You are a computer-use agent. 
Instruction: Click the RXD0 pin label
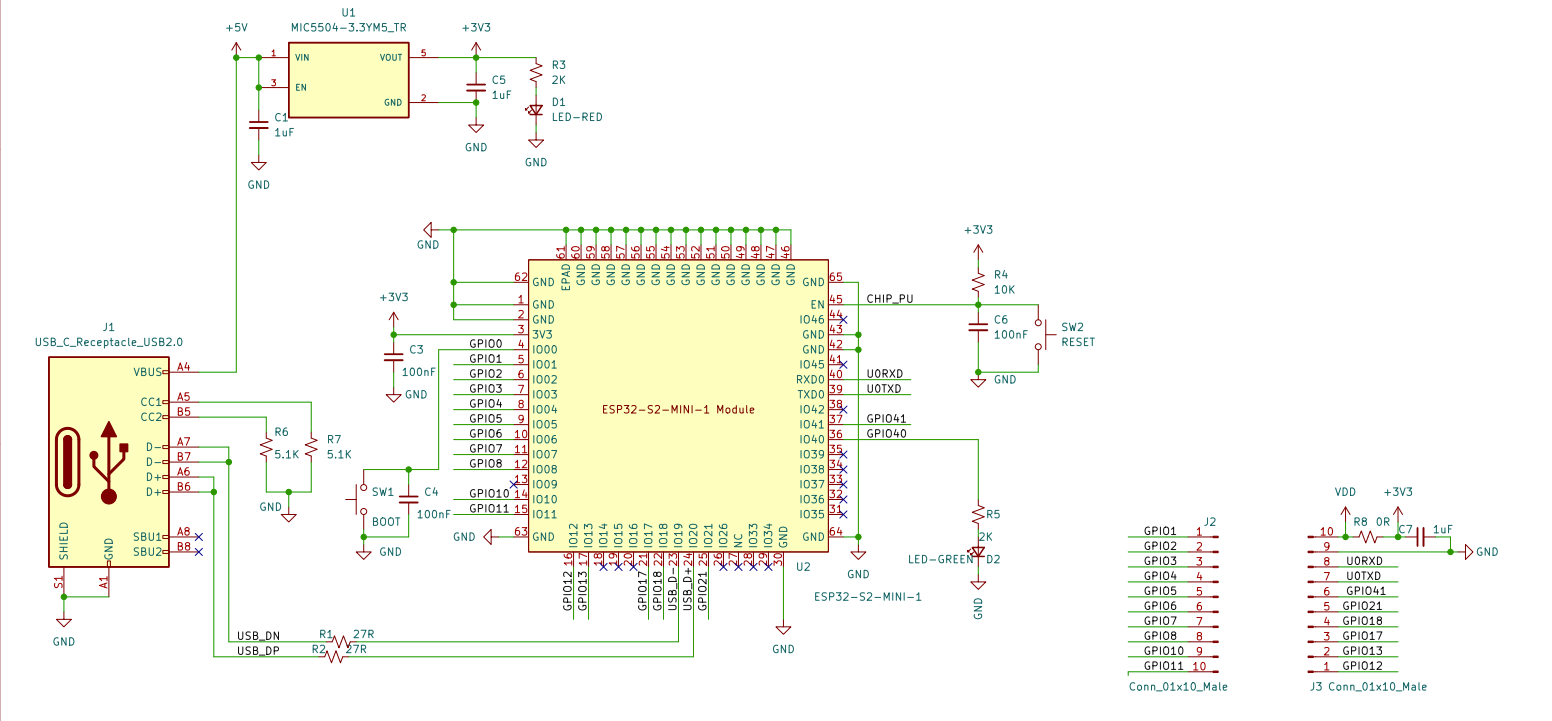pos(810,380)
